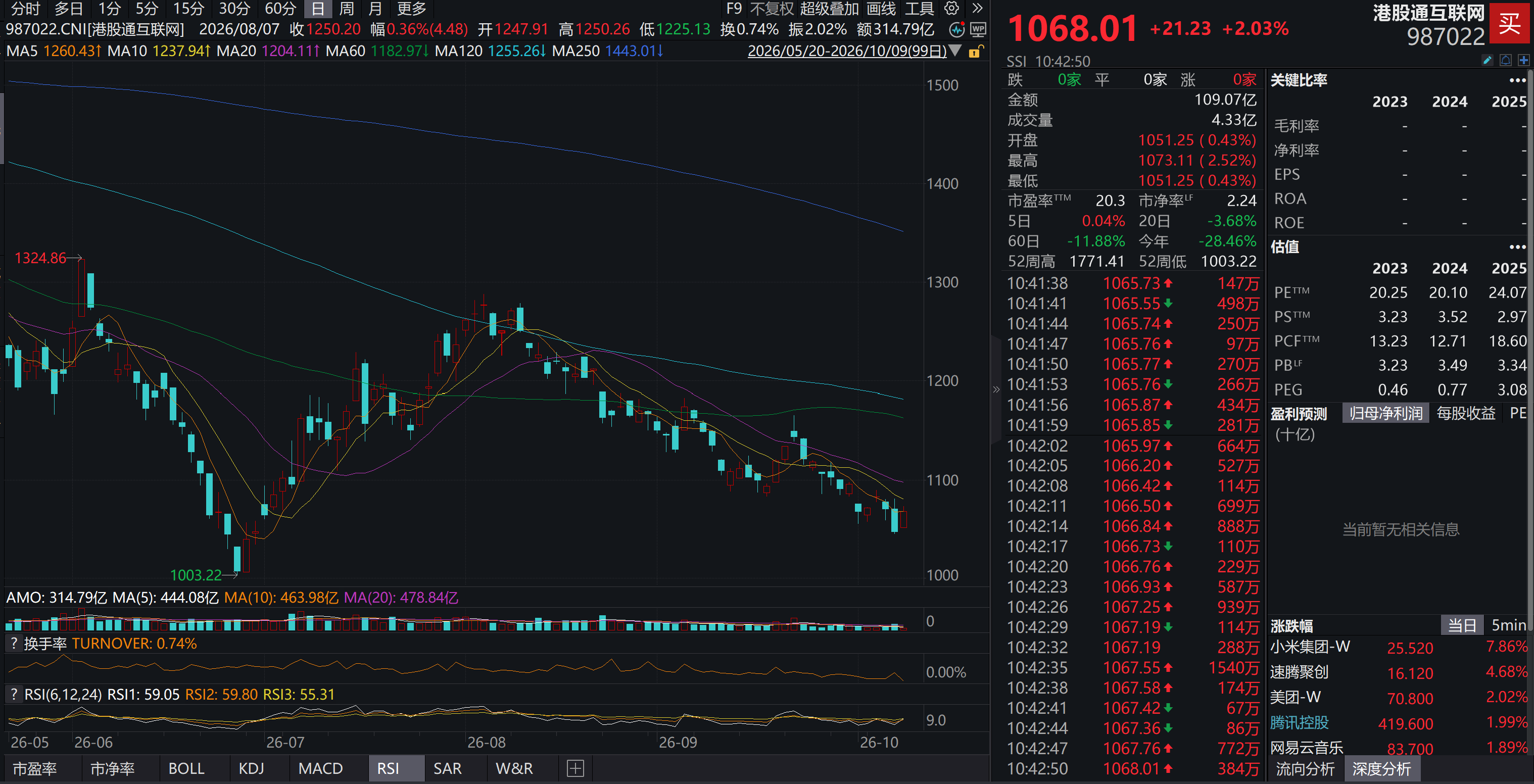Viewport: 1534px width, 784px height.
Task: Open 关键比率 more options ellipsis
Action: [1517, 80]
